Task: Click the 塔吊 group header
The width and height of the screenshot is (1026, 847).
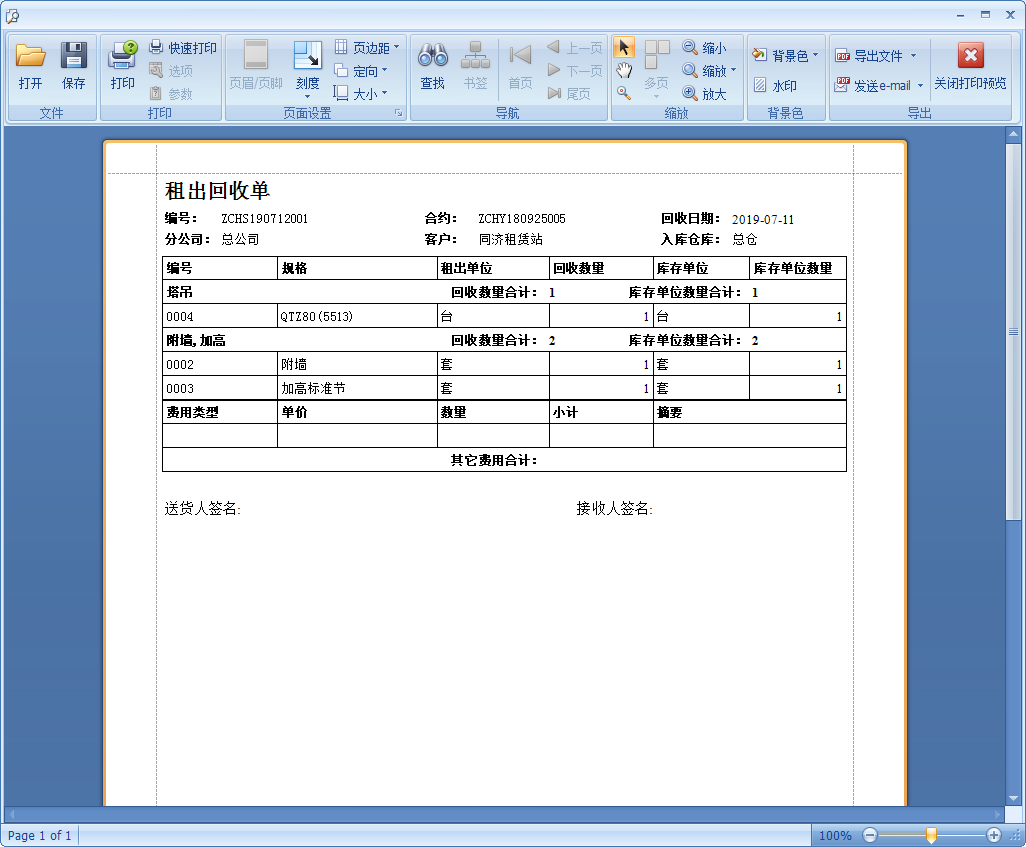Action: (x=179, y=292)
